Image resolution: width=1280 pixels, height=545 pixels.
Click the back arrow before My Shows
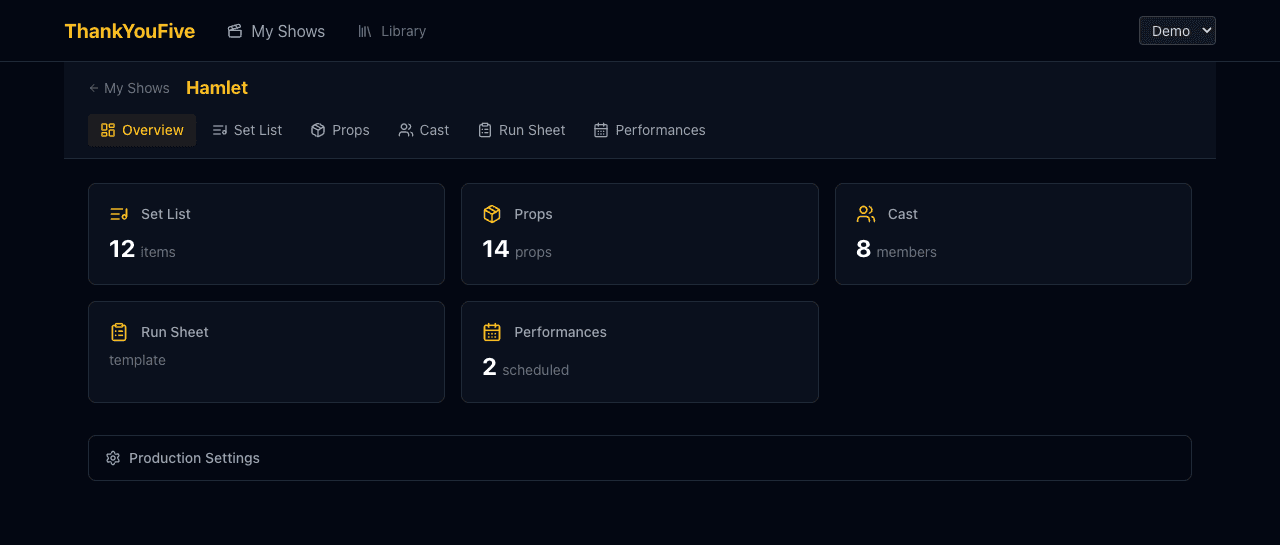coord(94,88)
